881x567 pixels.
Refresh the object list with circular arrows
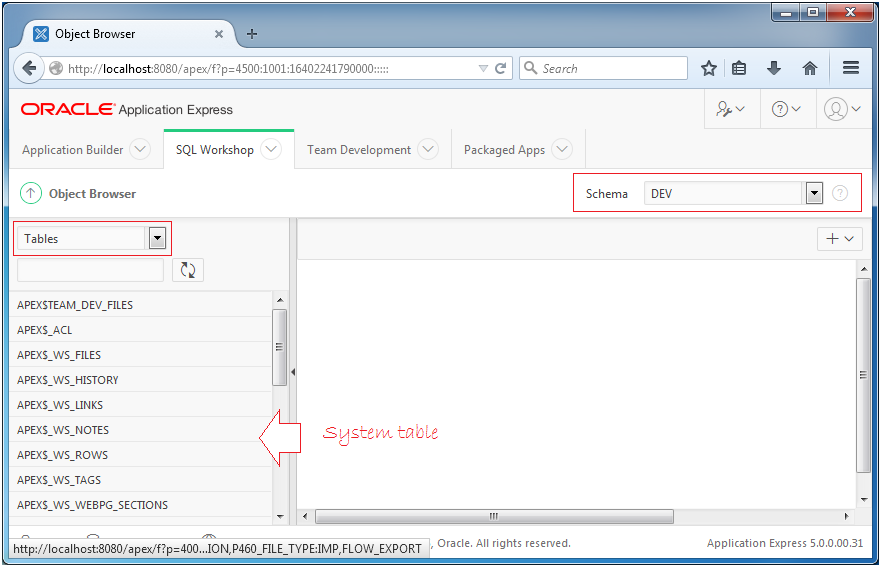(188, 270)
